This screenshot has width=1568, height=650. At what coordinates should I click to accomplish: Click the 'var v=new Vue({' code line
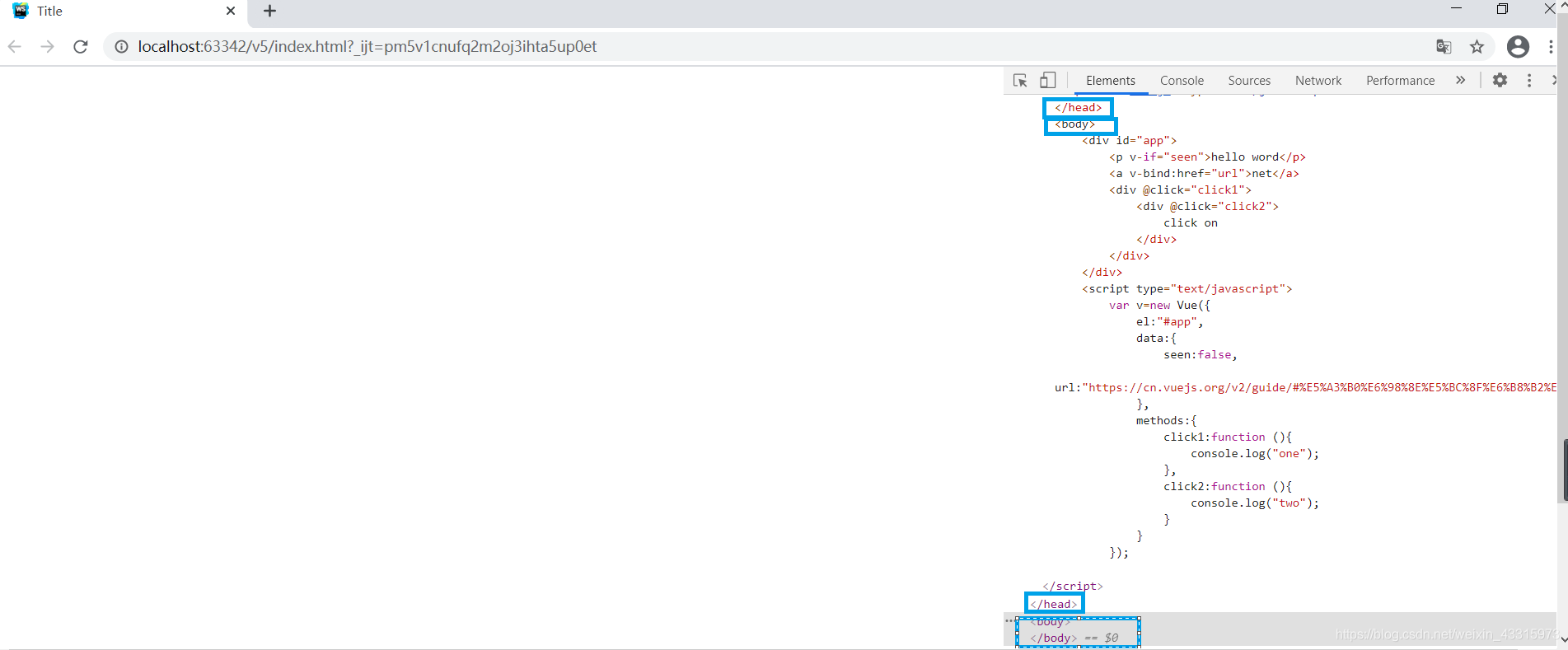[x=1159, y=305]
